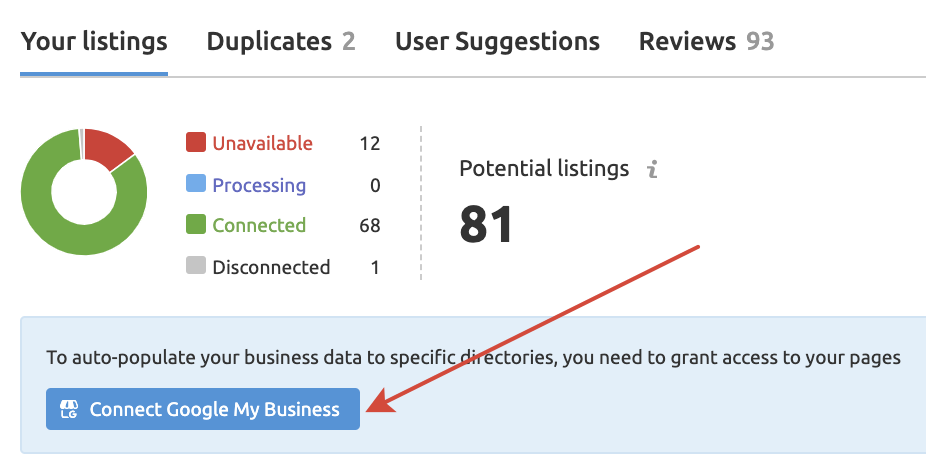The height and width of the screenshot is (464, 926).
Task: Click the Connected count of 68
Action: coord(370,225)
